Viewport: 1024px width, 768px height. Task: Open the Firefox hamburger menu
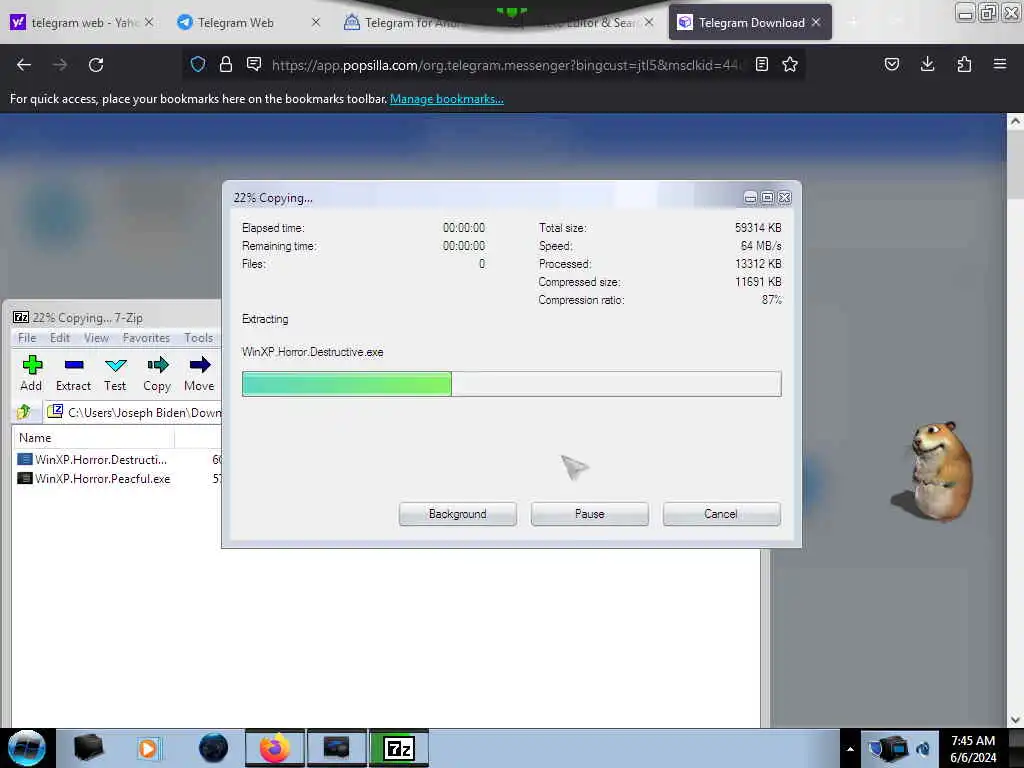pos(1000,64)
